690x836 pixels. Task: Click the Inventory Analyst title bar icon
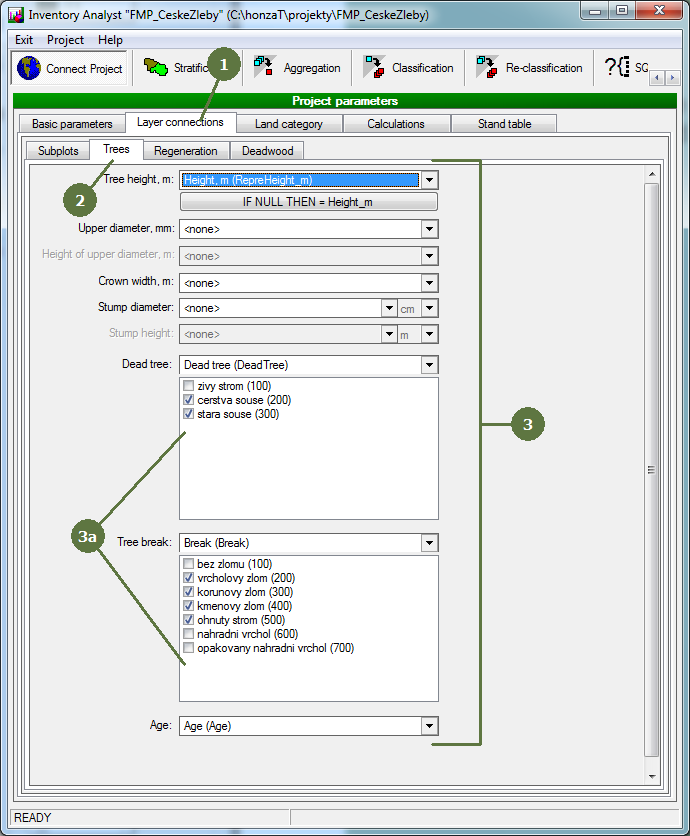15,14
